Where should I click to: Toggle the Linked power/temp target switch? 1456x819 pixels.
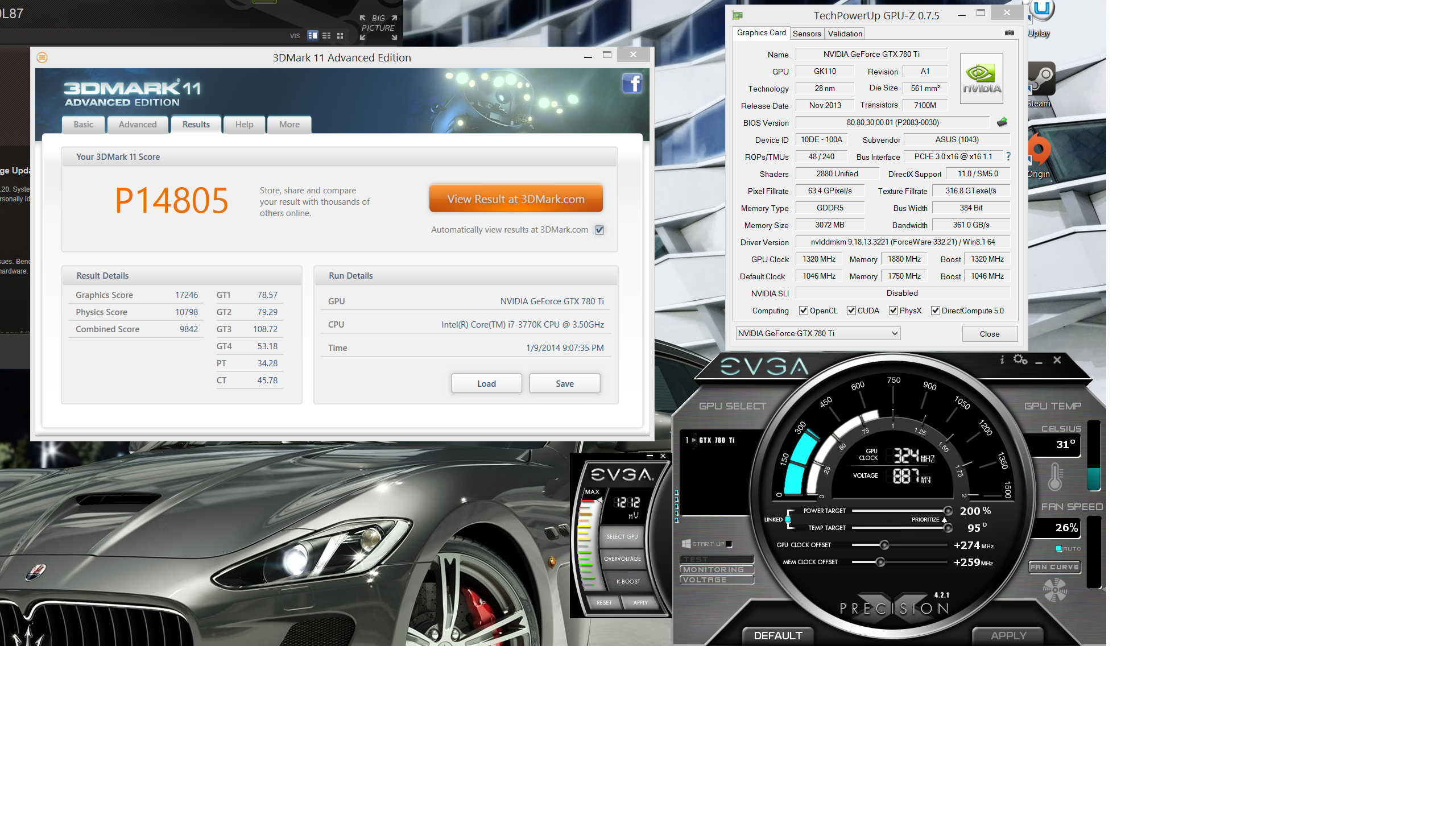point(788,519)
